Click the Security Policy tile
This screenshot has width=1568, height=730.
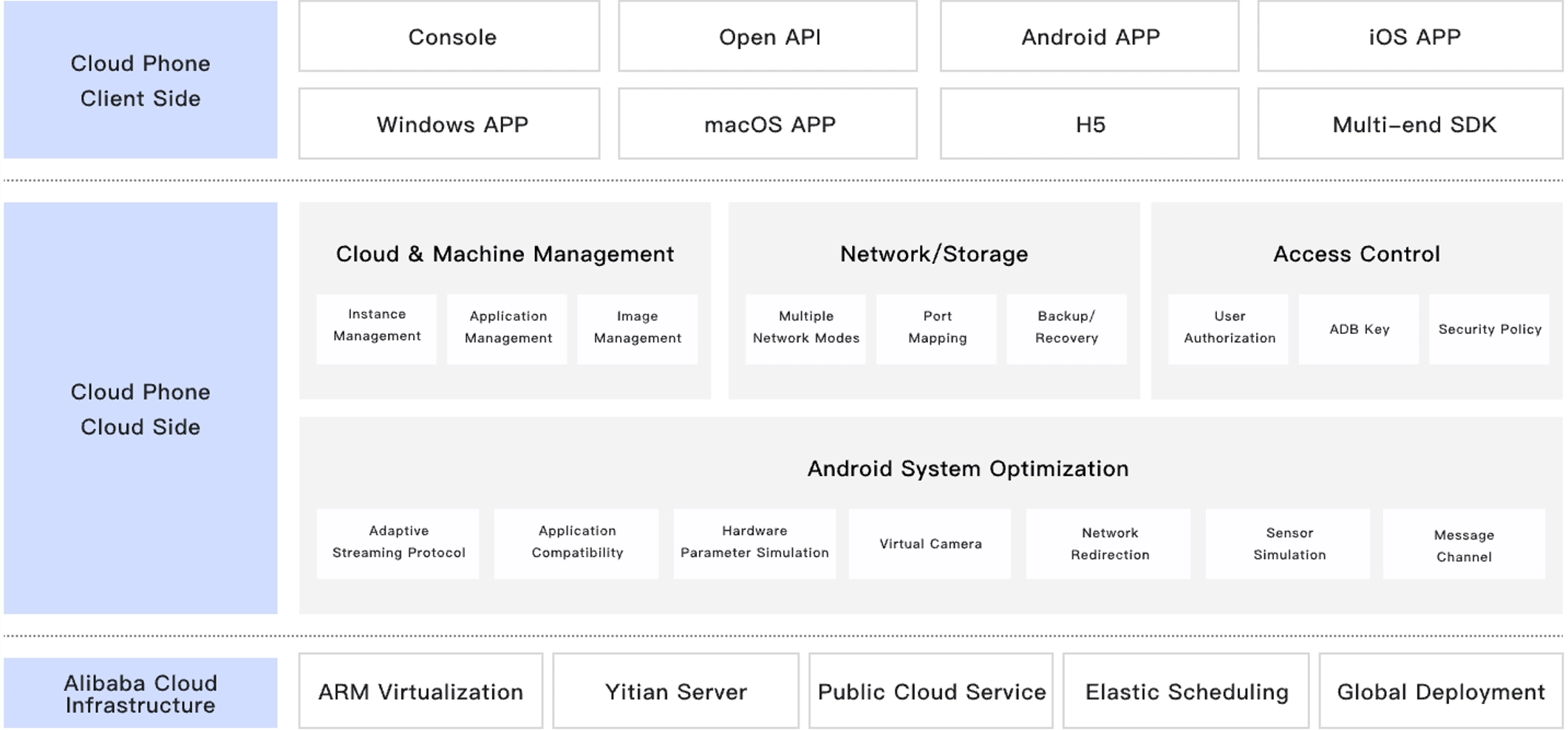click(x=1489, y=329)
